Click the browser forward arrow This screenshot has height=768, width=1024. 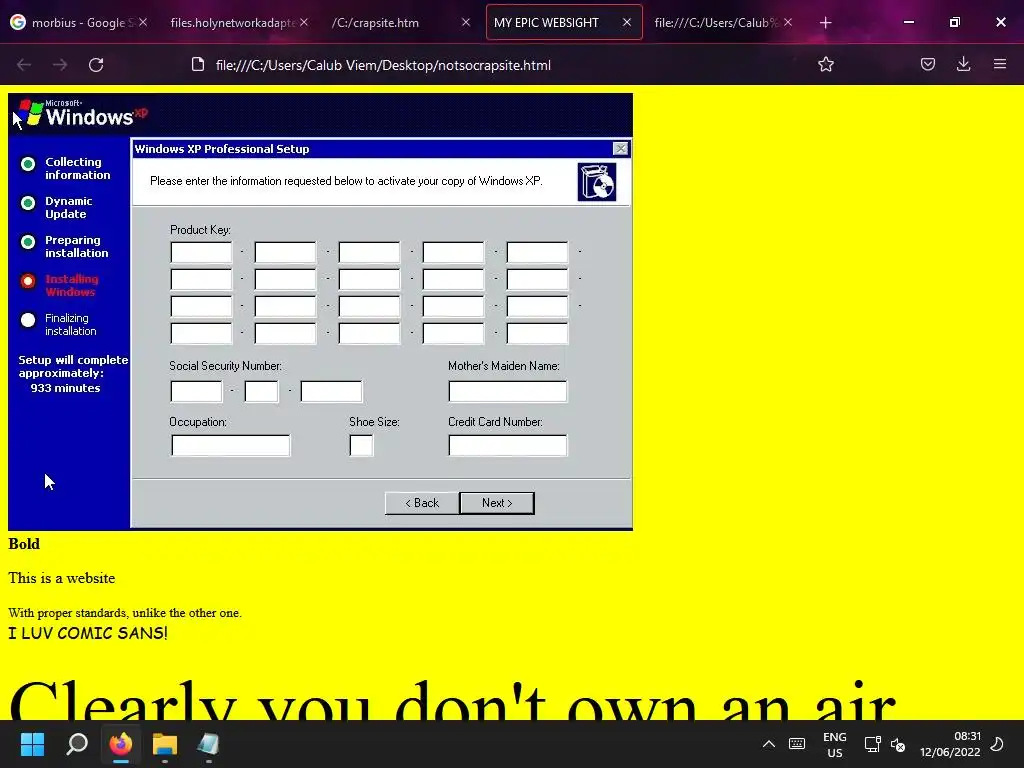click(x=60, y=65)
